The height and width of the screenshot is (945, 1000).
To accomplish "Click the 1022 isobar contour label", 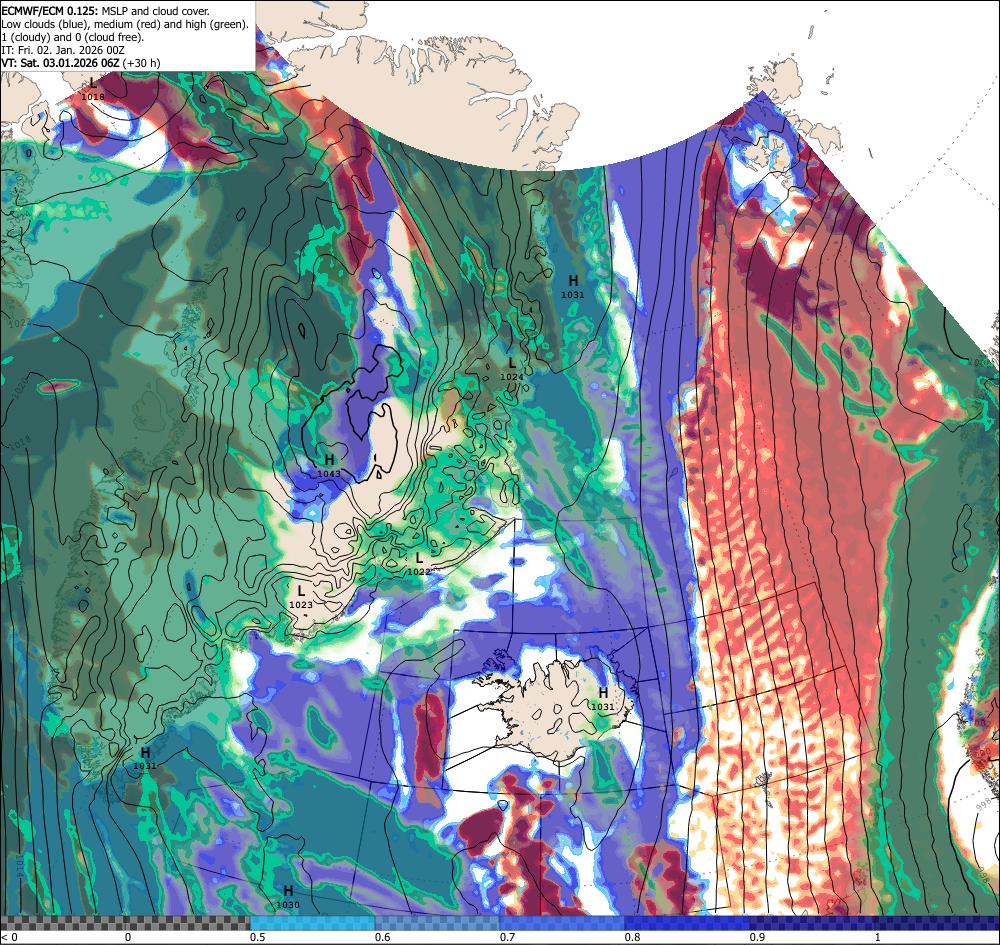I will 18,323.
